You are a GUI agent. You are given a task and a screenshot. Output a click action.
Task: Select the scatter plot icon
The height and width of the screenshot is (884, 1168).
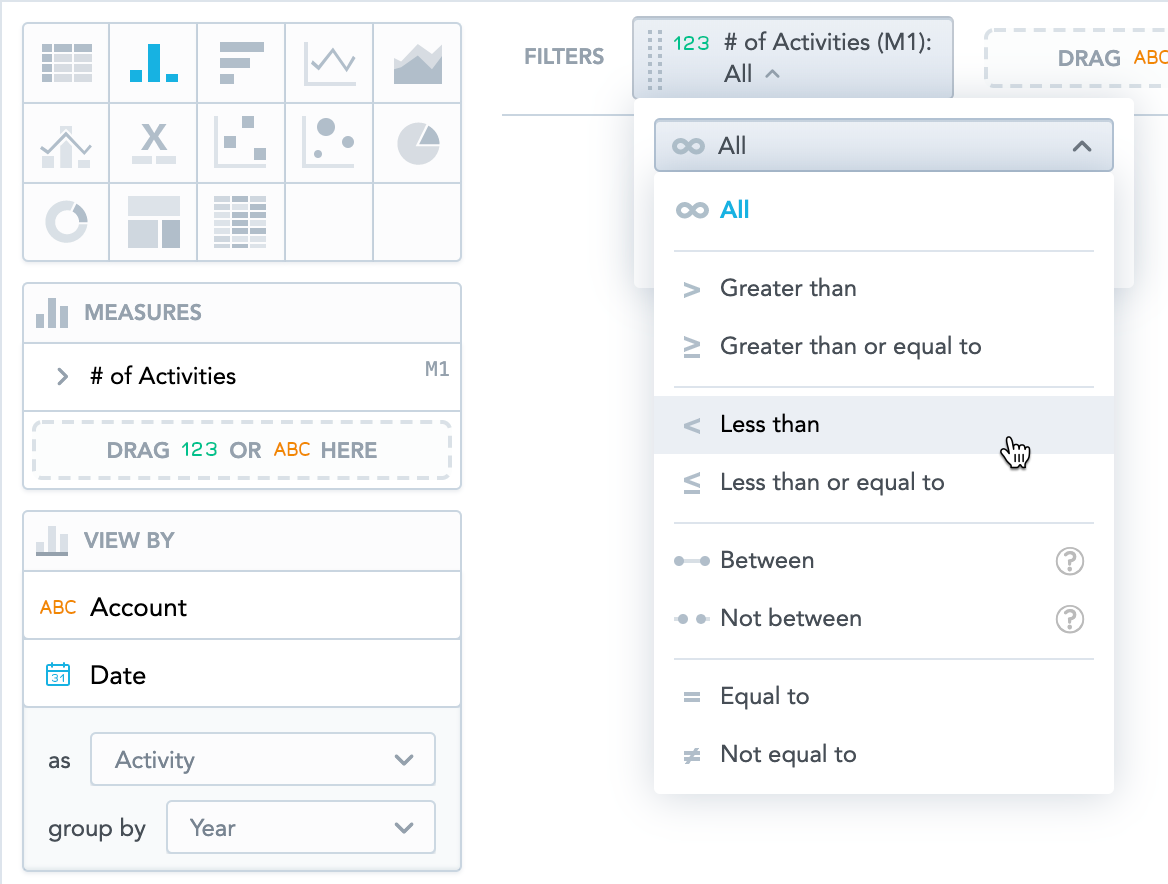coord(241,143)
